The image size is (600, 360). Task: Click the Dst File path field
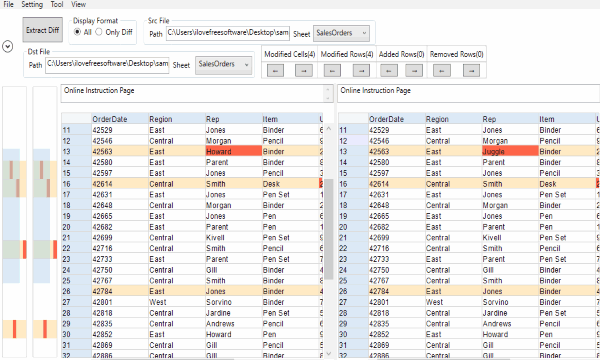[107, 64]
